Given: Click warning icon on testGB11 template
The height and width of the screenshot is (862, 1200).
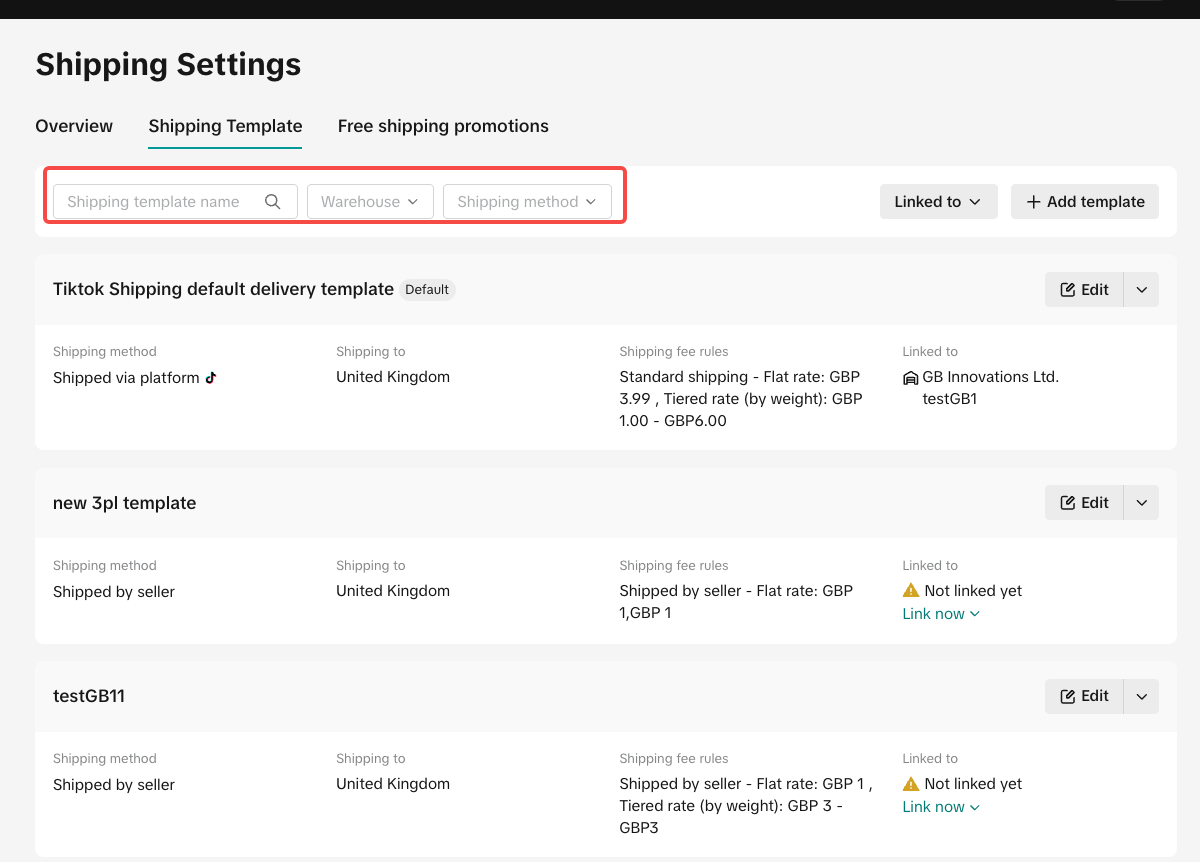Looking at the screenshot, I should tap(910, 784).
